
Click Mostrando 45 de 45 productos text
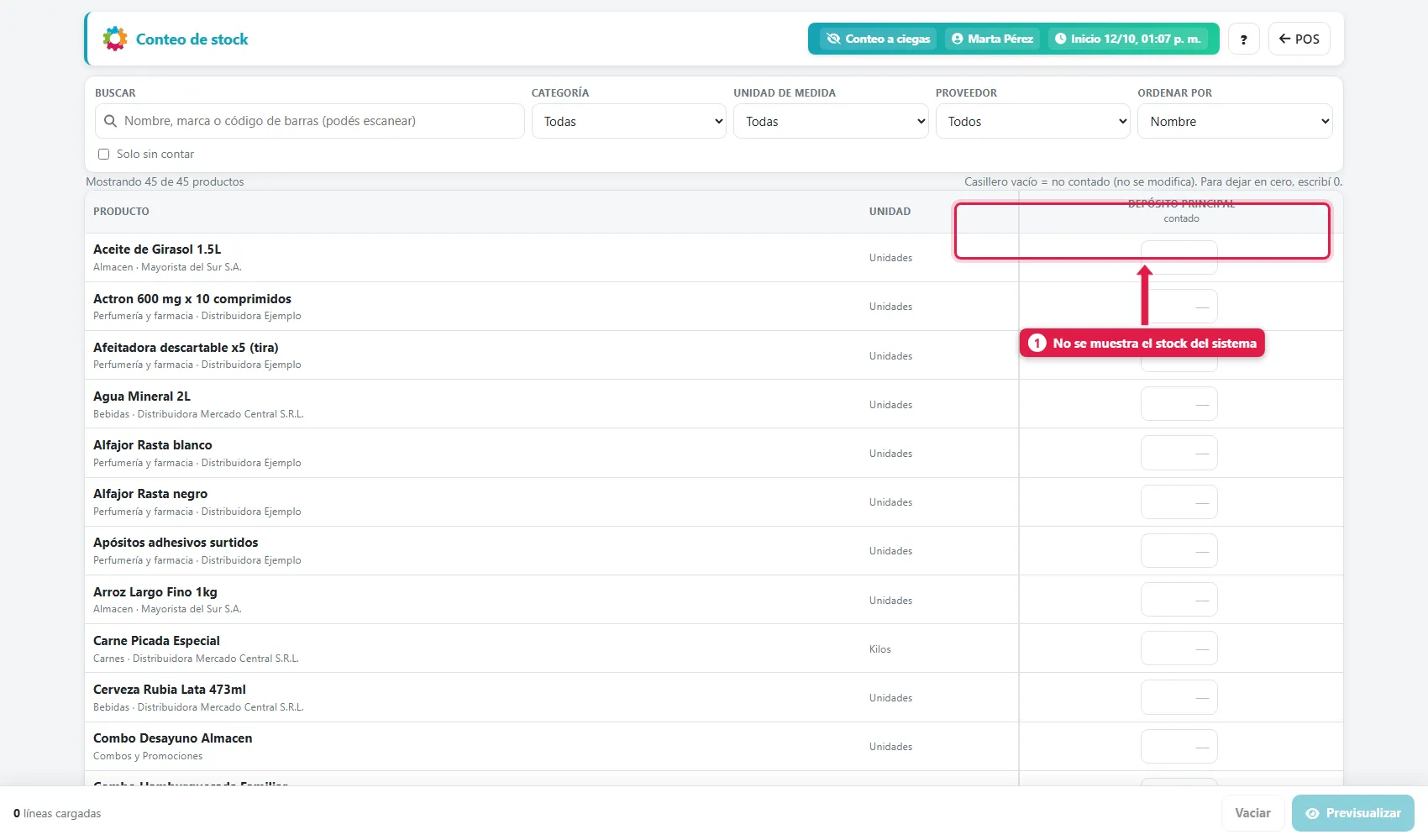coord(165,181)
